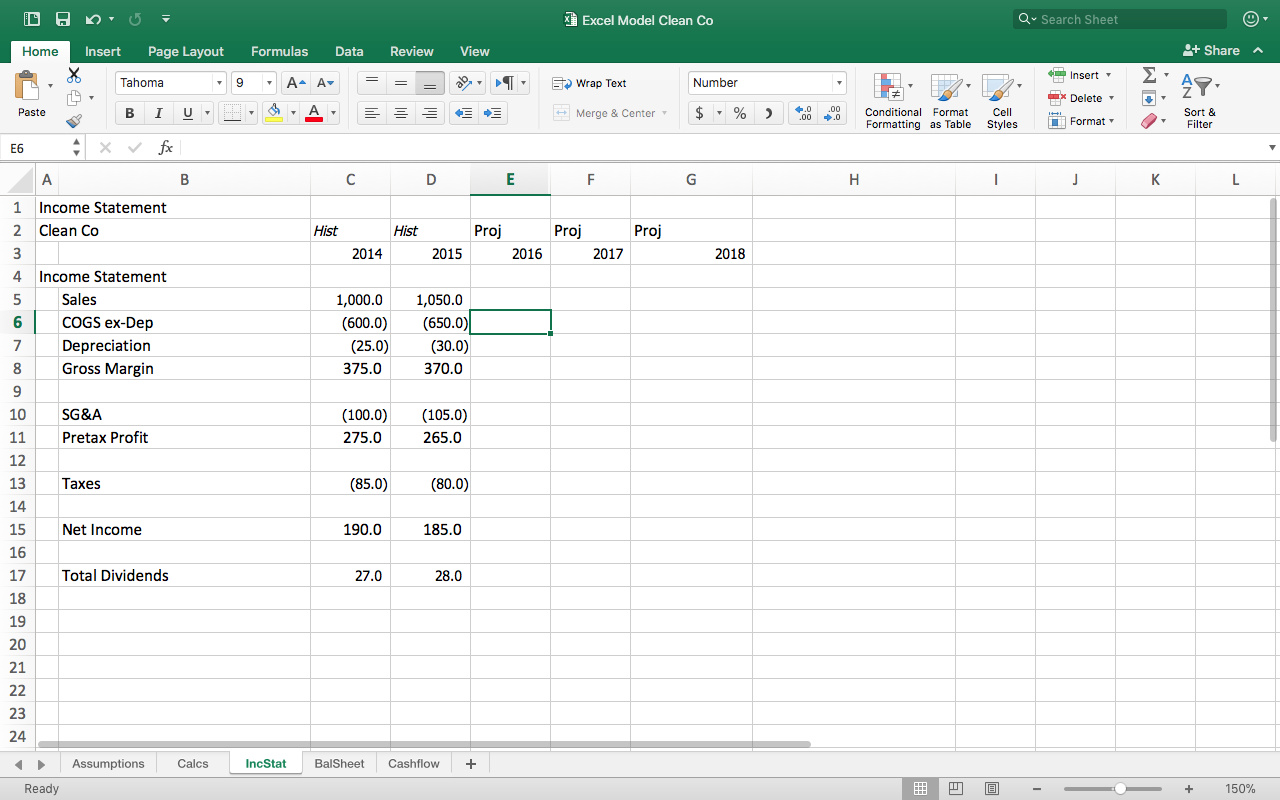The height and width of the screenshot is (800, 1280).
Task: Click the AutoSum sigma icon
Action: click(x=1149, y=75)
